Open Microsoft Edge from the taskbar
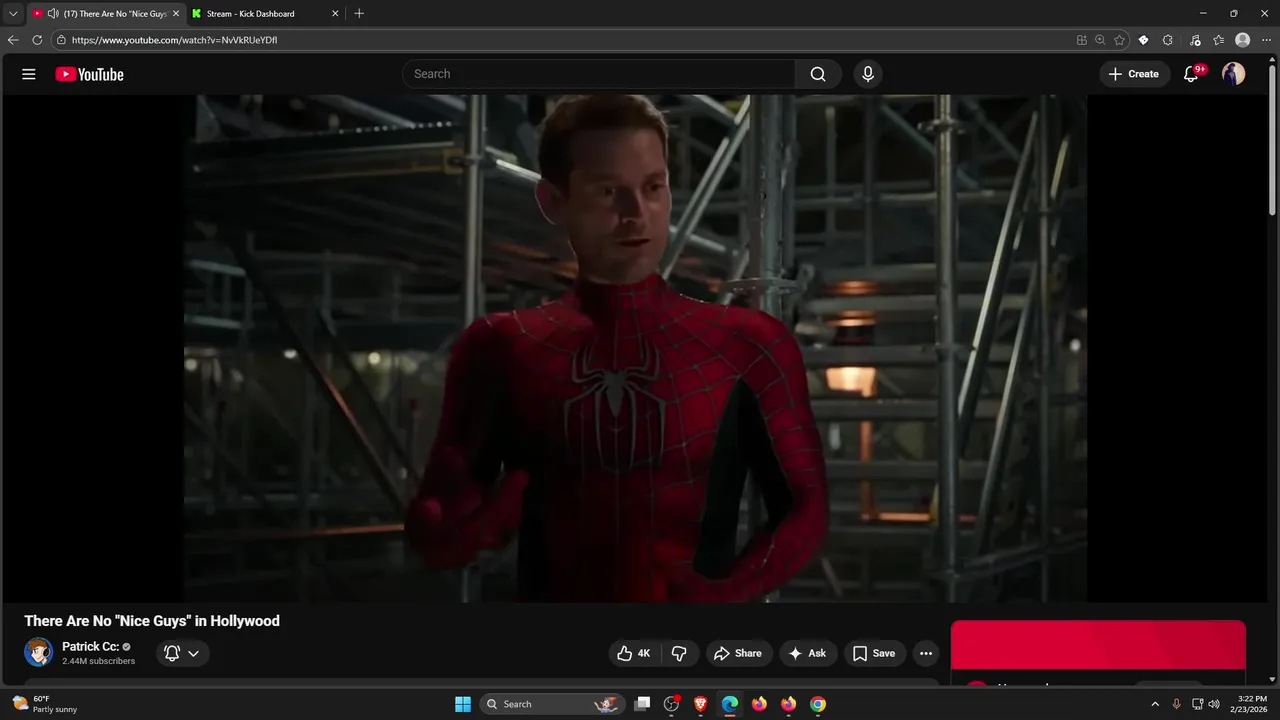This screenshot has height=720, width=1280. [x=730, y=704]
